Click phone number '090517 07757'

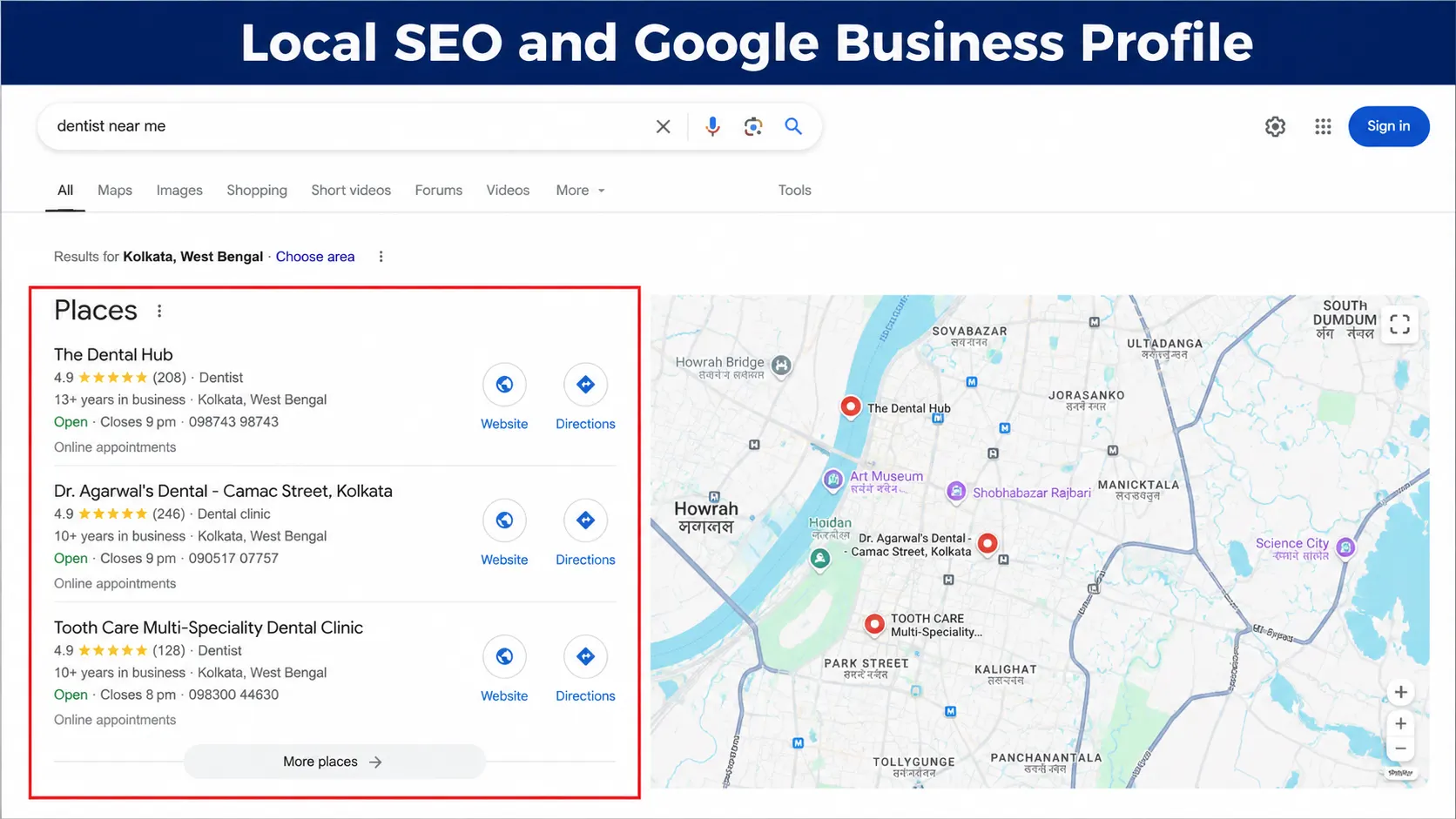[233, 559]
